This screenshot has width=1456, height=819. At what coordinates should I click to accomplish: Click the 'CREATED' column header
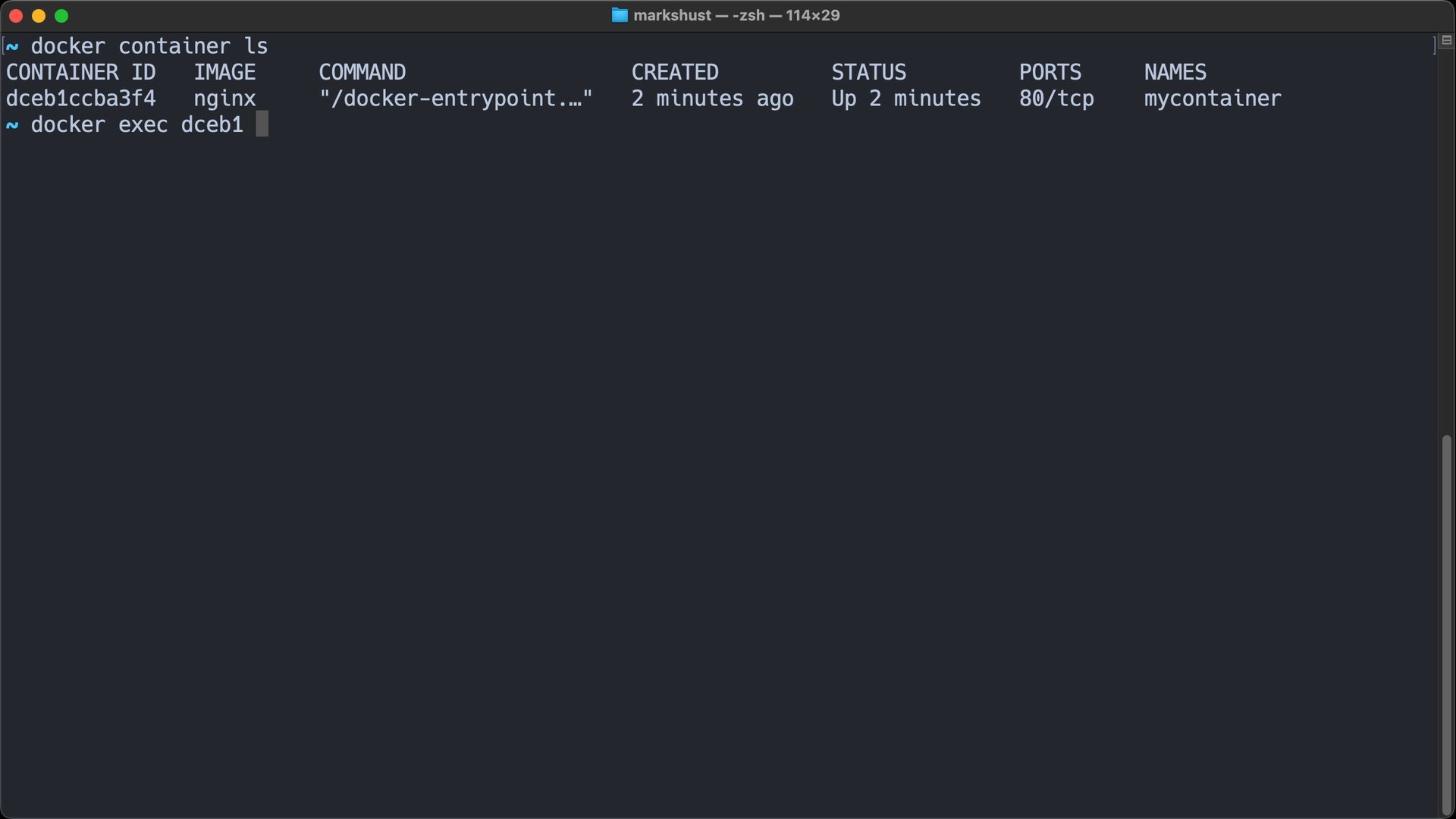[x=675, y=72]
